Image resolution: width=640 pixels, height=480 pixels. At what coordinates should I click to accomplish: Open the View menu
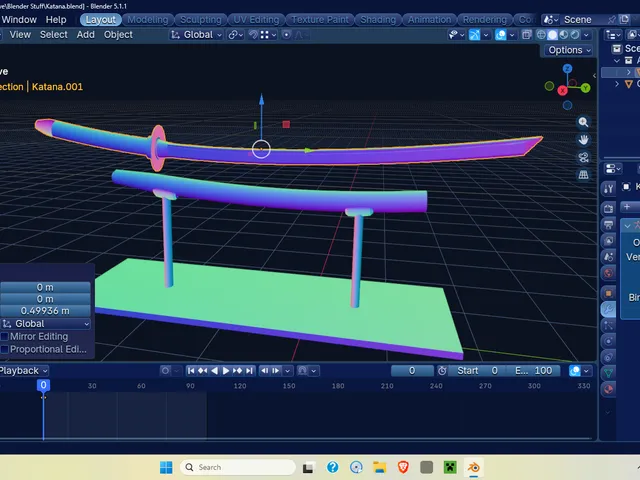[20, 35]
